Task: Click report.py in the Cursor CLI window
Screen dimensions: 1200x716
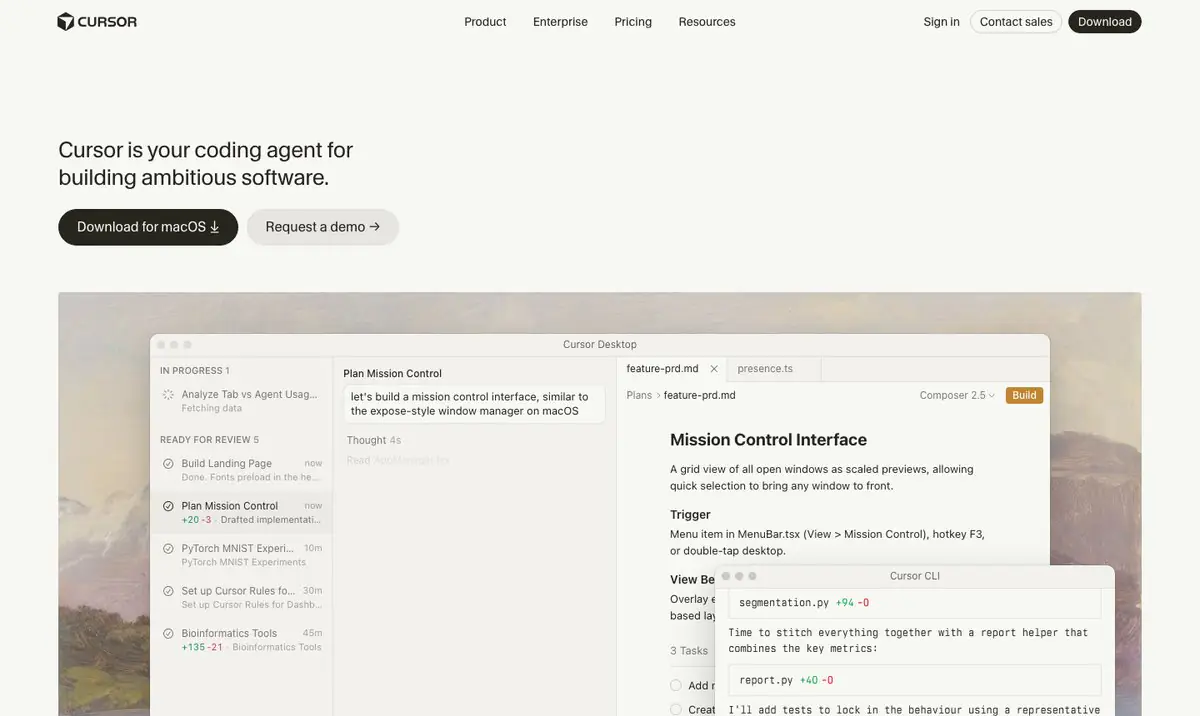Action: (766, 680)
